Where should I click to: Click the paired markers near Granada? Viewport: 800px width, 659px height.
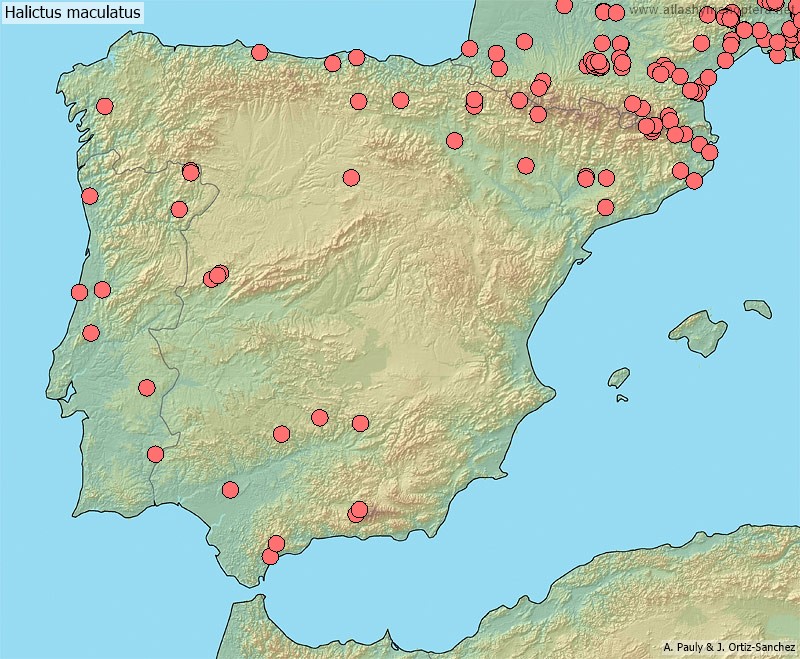tap(357, 512)
